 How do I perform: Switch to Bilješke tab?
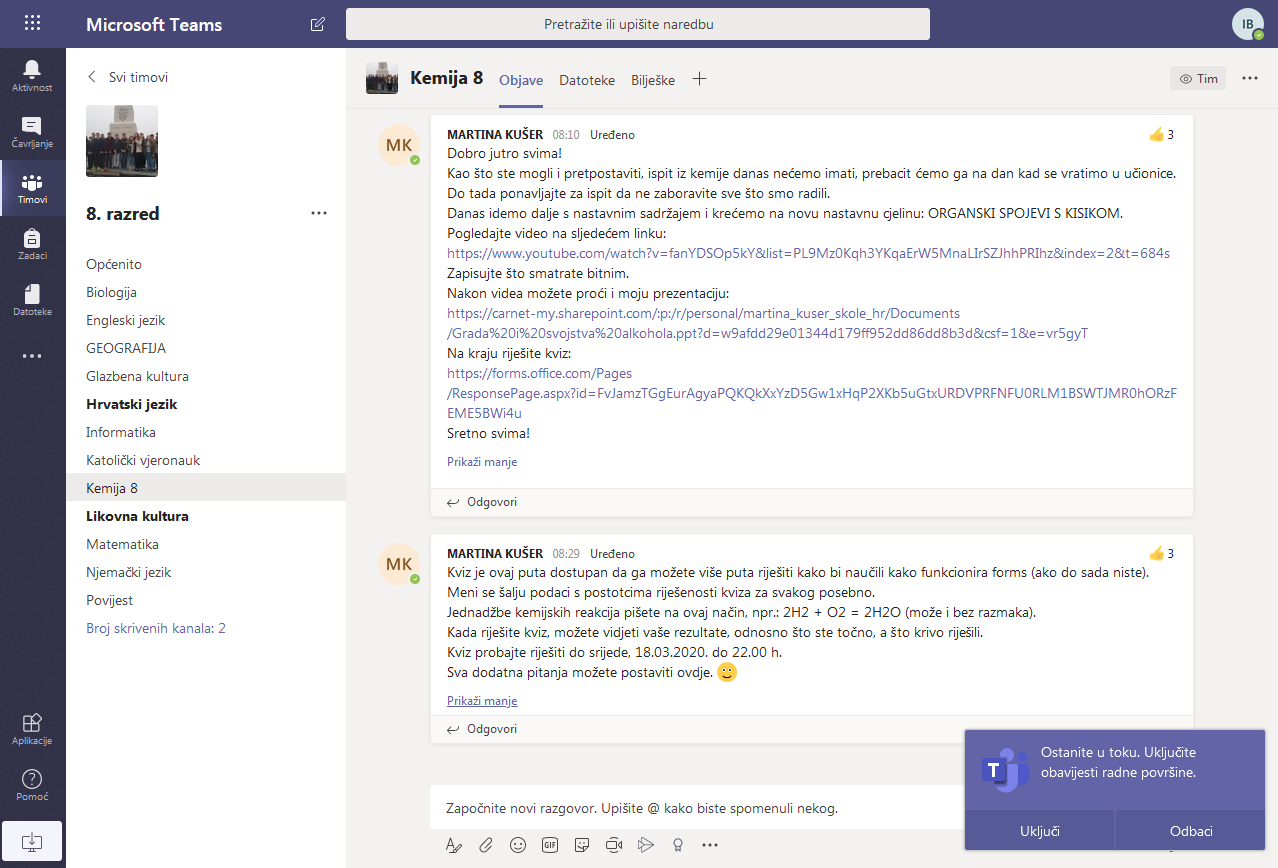tap(653, 80)
